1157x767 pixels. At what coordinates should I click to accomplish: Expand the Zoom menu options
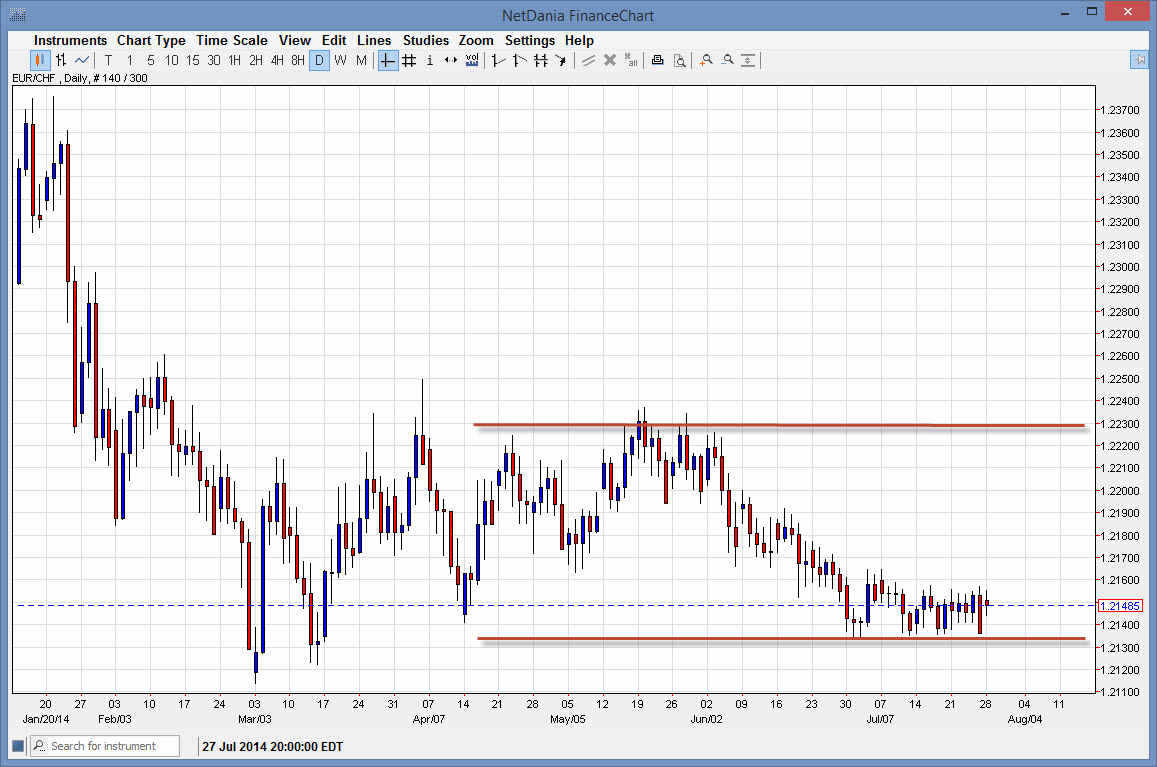point(476,40)
